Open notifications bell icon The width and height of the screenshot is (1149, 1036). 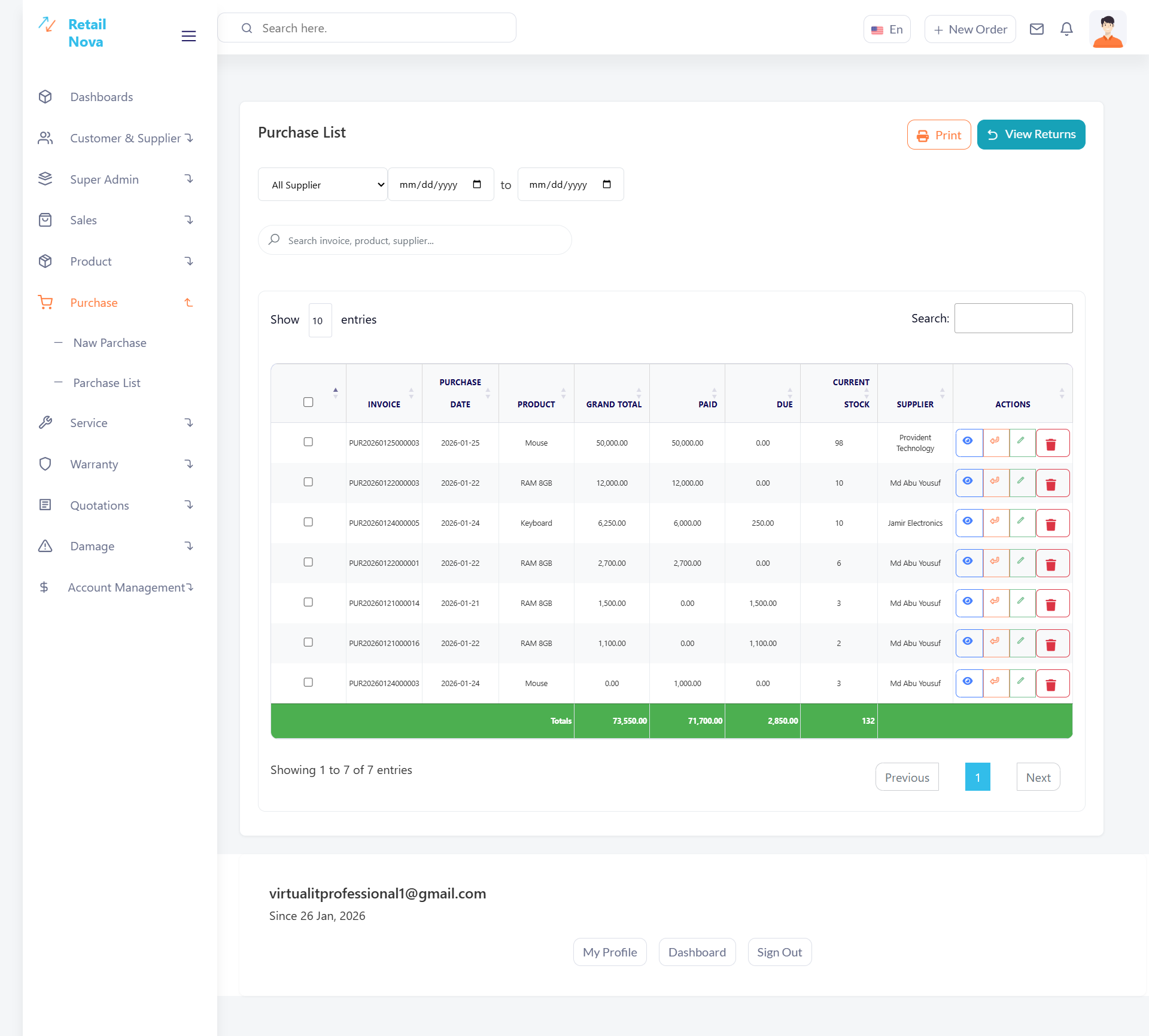[x=1066, y=29]
